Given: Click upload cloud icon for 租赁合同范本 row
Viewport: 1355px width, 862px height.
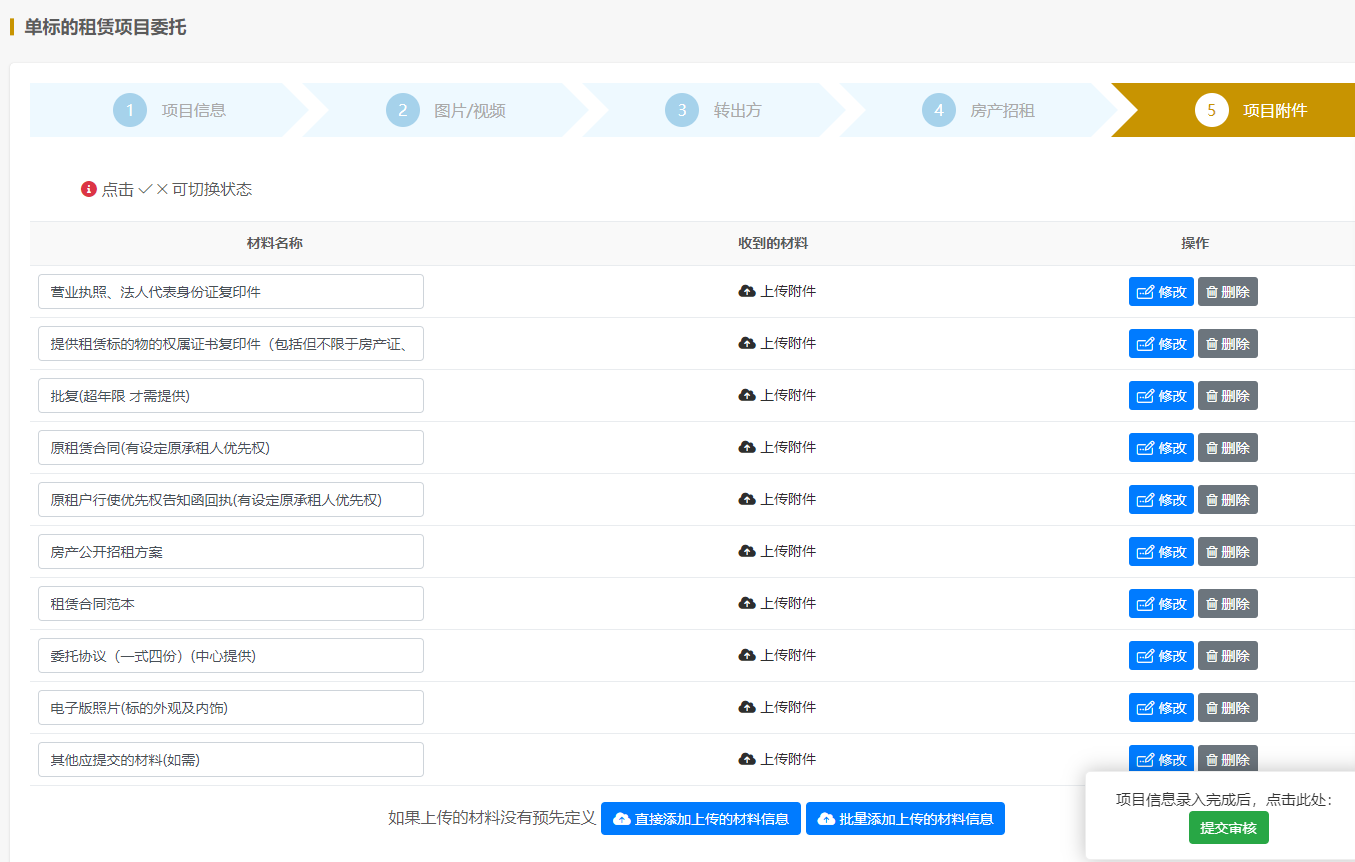Looking at the screenshot, I should coord(746,603).
